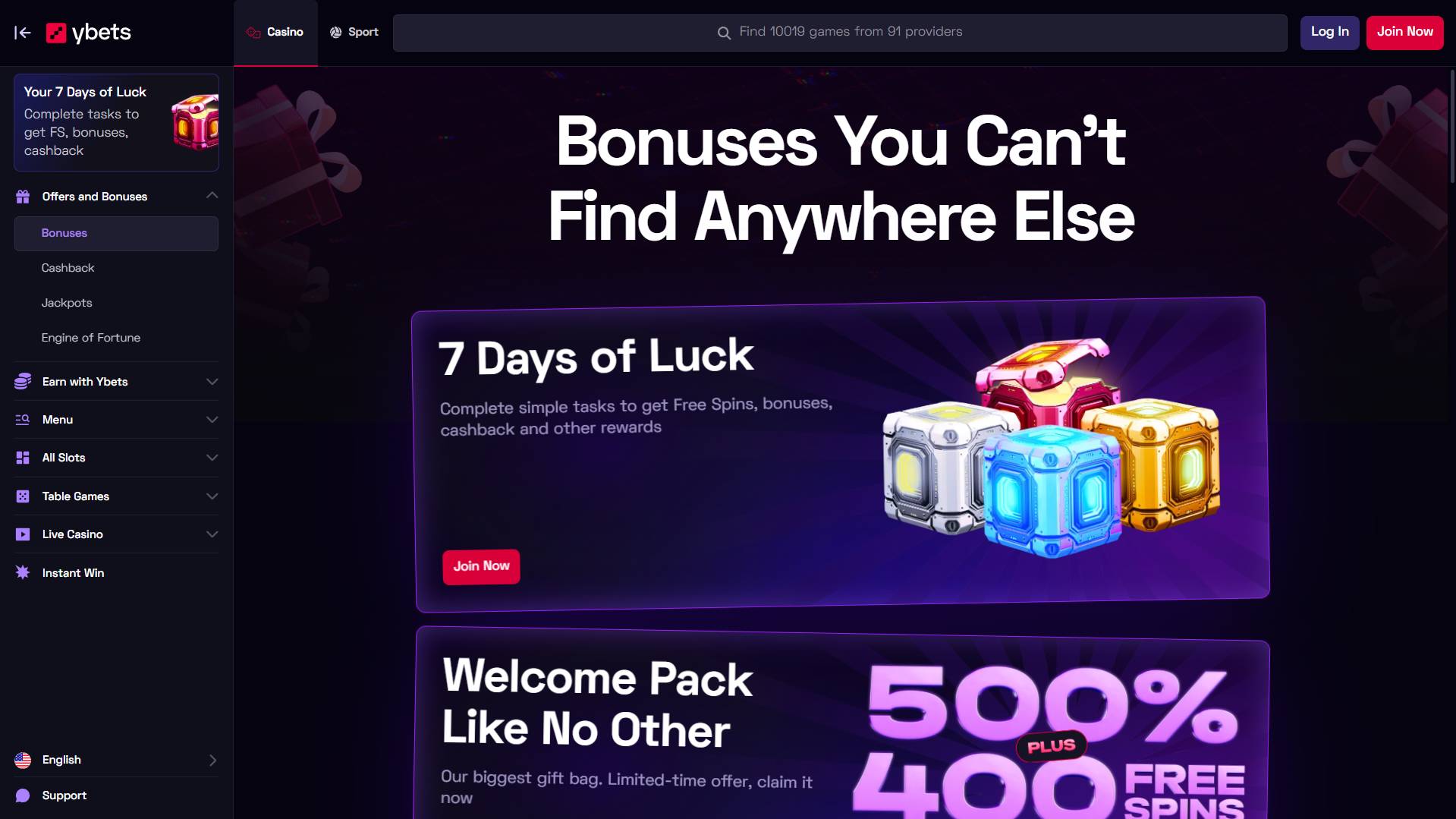1456x819 pixels.
Task: Click the Table Games dice icon
Action: (x=23, y=496)
